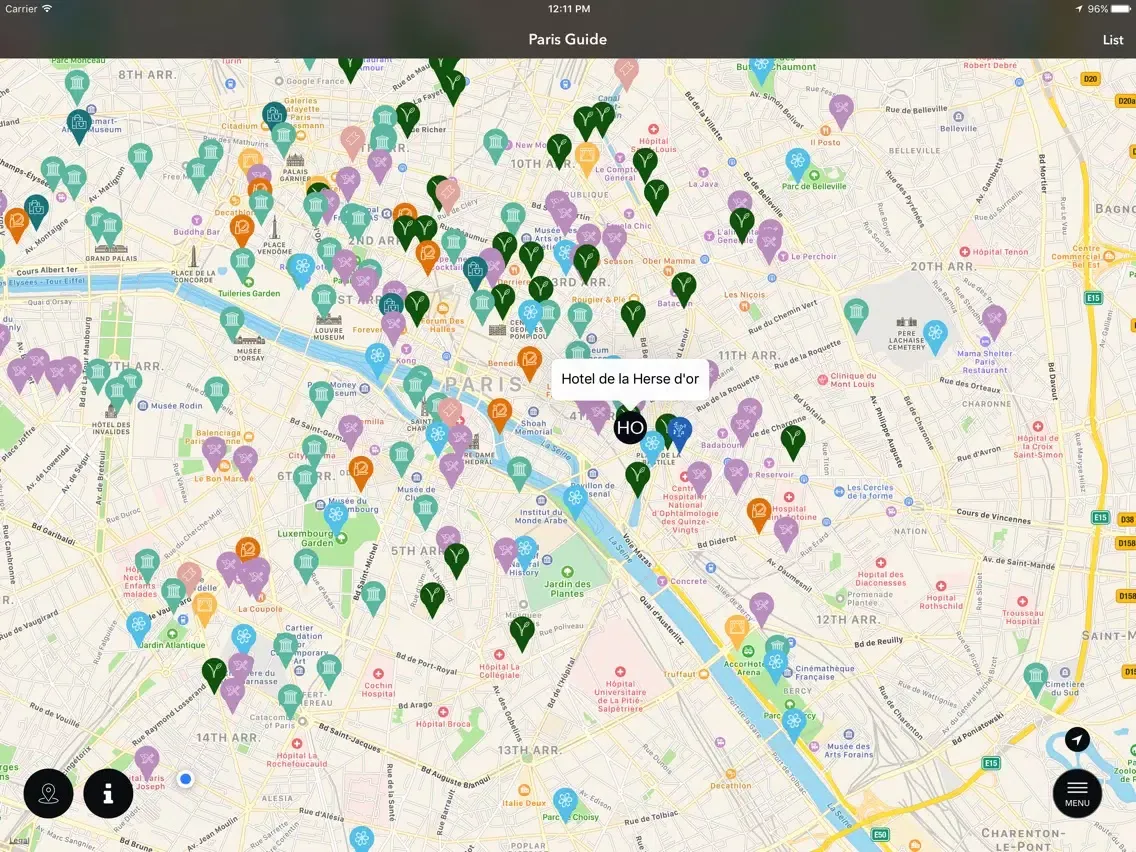Select orange pin beside Benedict label
This screenshot has width=1136, height=852.
pos(530,360)
